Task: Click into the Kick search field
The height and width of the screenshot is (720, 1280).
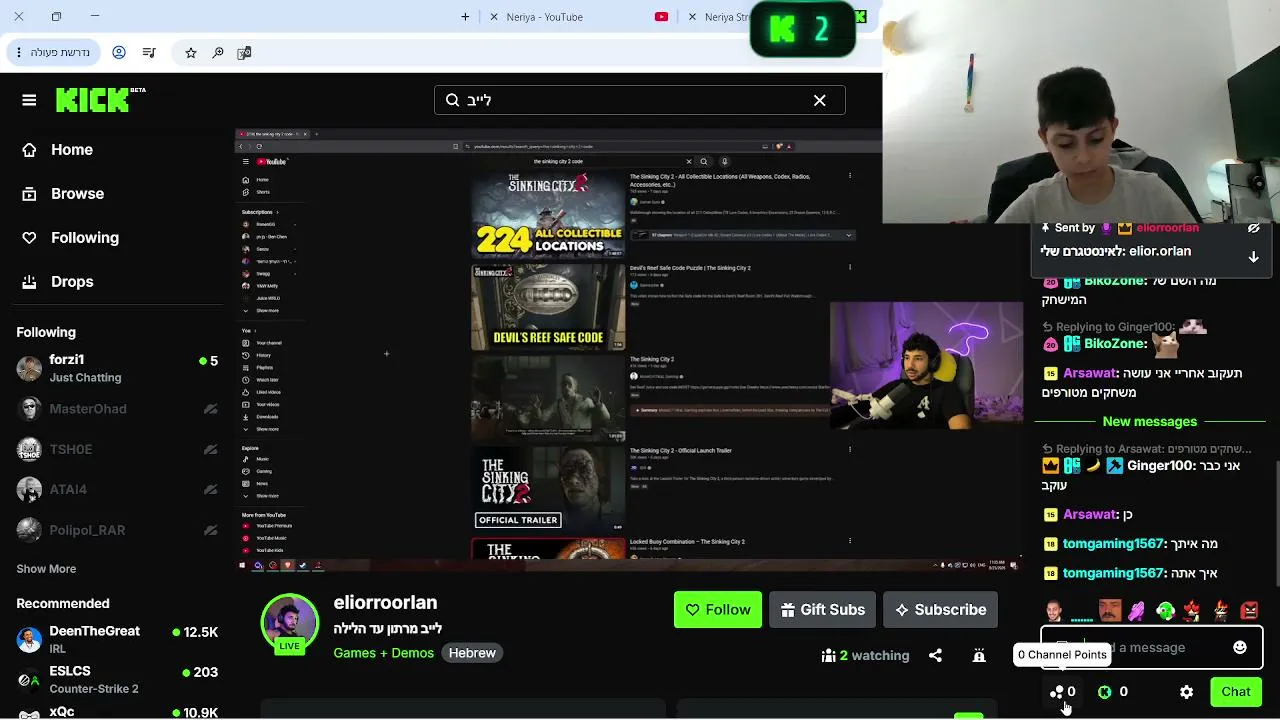Action: coord(640,100)
